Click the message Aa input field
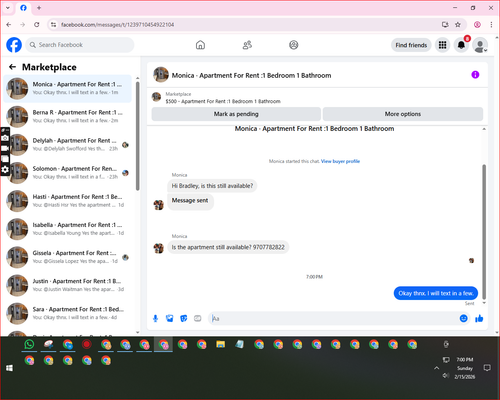The width and height of the screenshot is (500, 400). (x=332, y=318)
